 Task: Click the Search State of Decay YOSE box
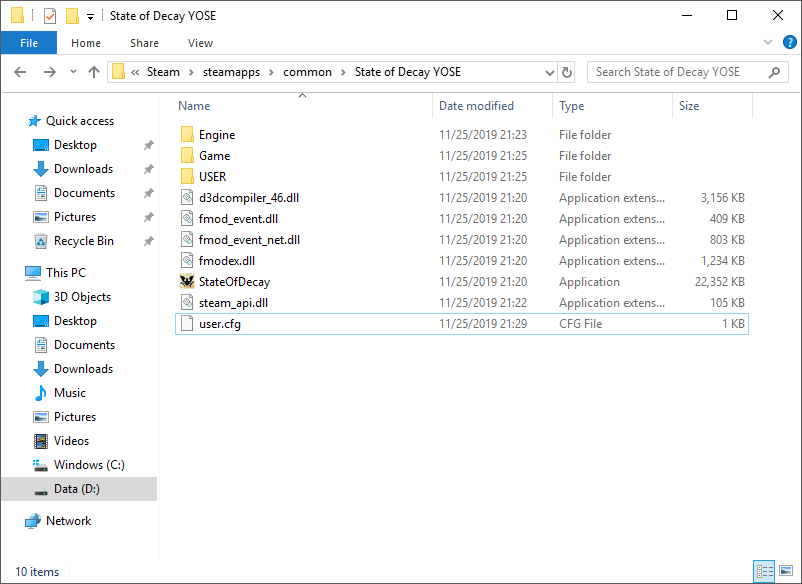(680, 72)
